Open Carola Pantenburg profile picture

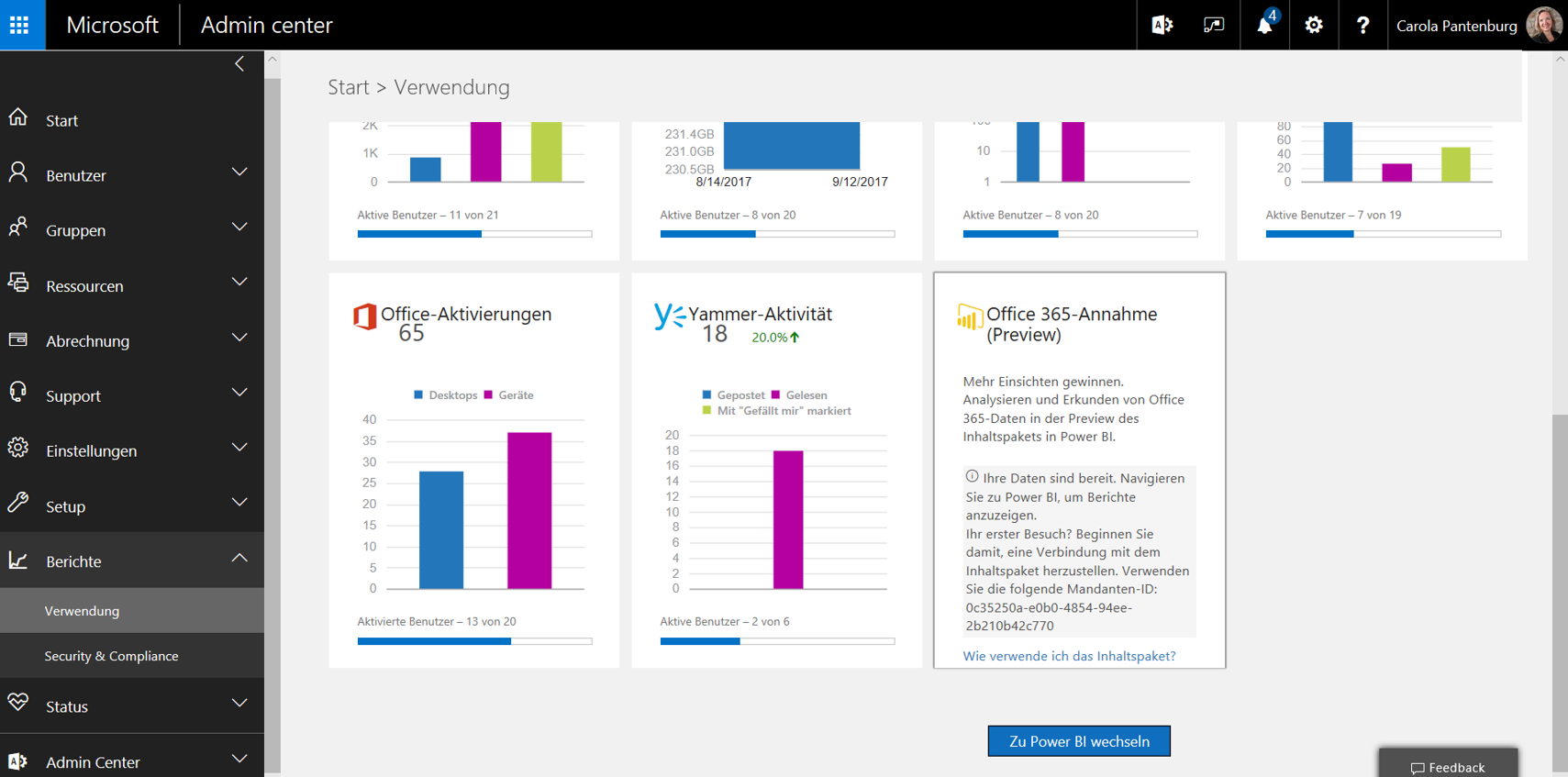(x=1544, y=25)
